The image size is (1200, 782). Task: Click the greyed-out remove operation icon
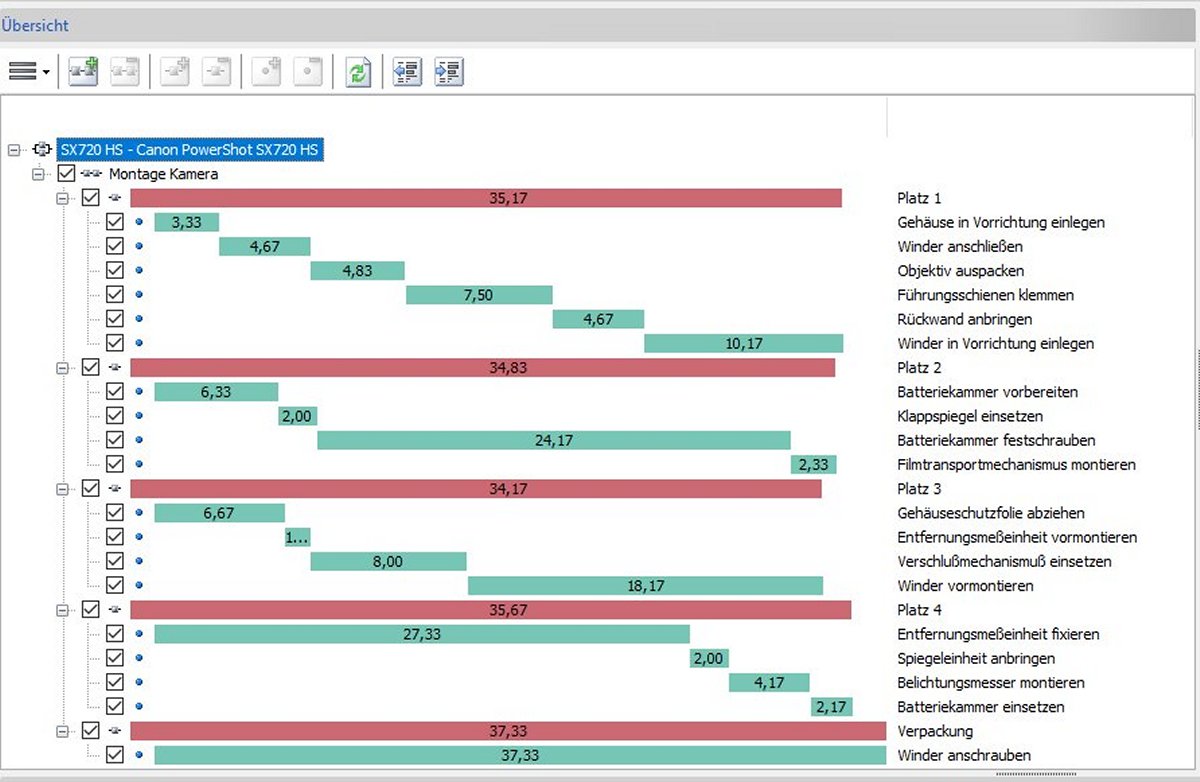click(x=308, y=72)
